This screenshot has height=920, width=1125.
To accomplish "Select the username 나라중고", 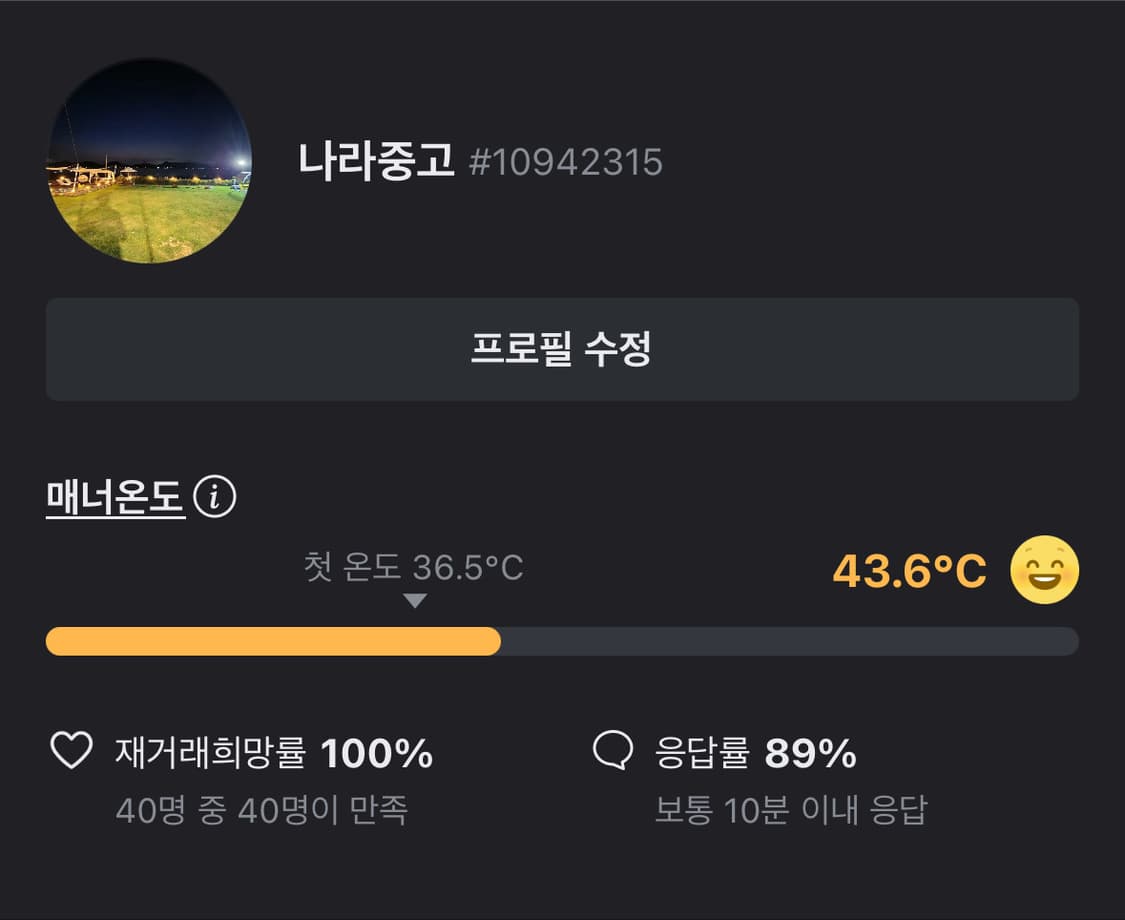I will pos(376,161).
